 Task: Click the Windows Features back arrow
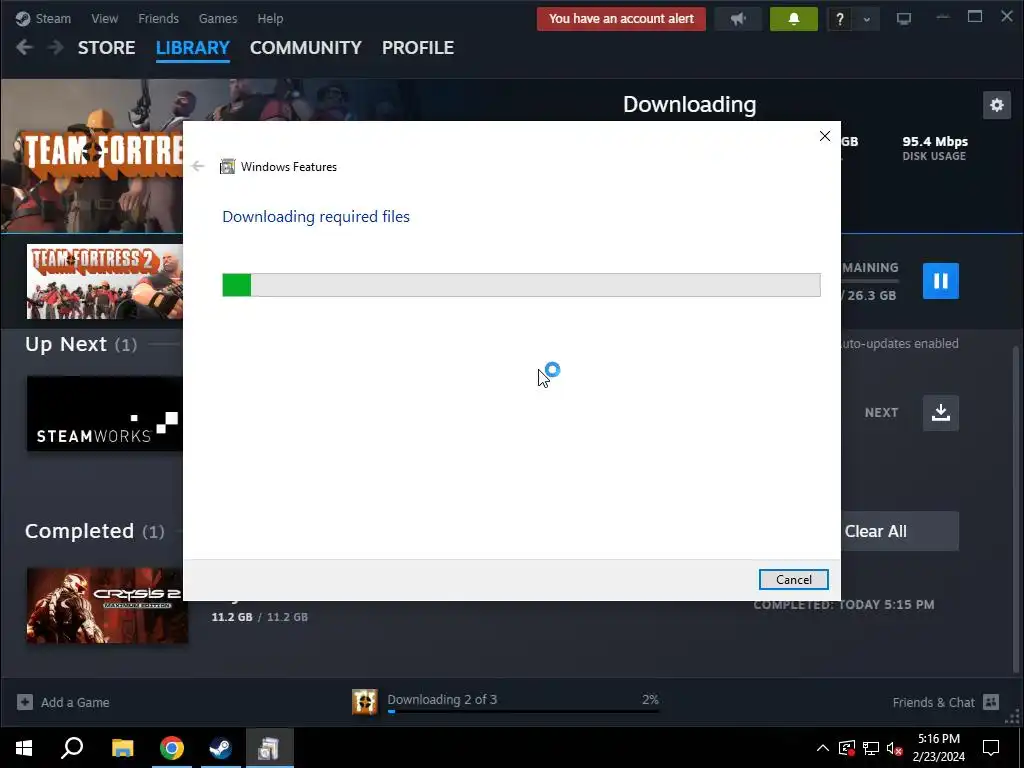[x=198, y=167]
